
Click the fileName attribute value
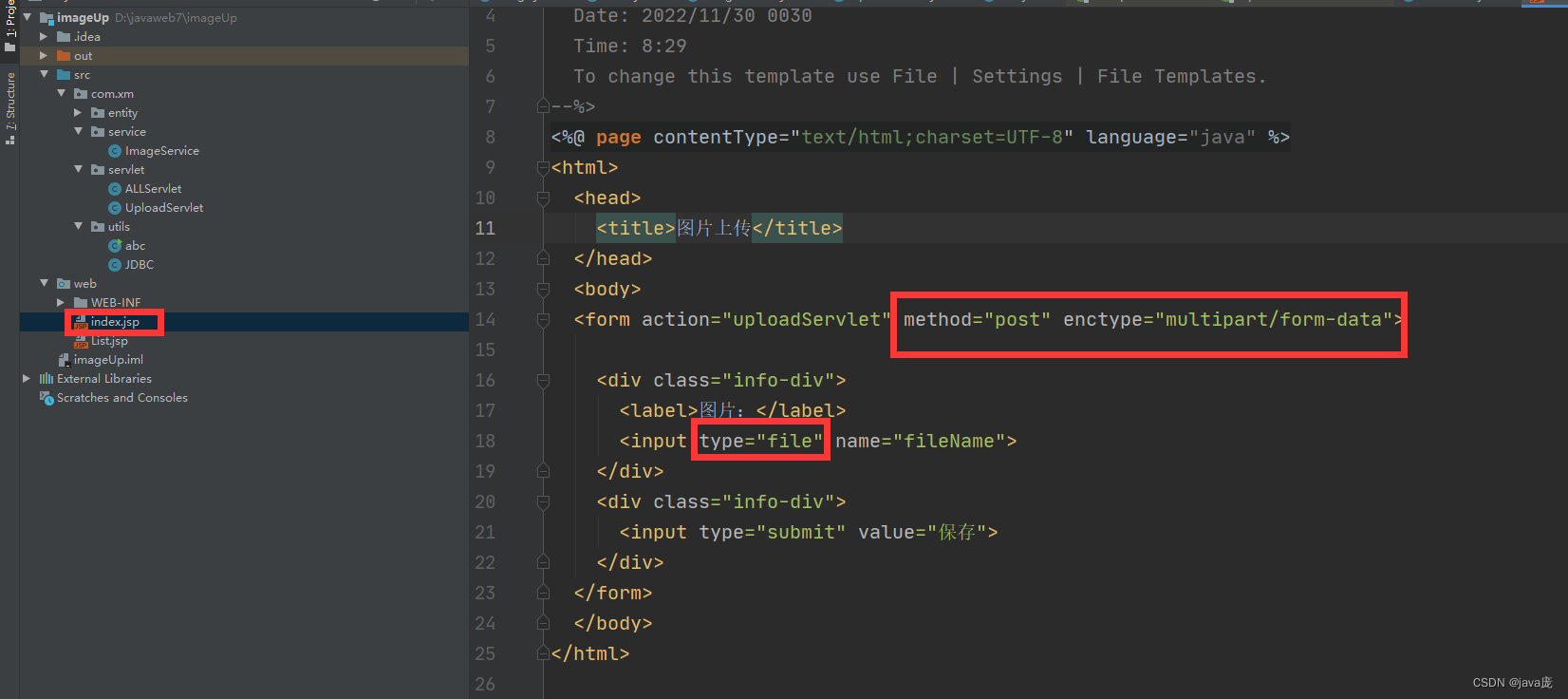point(949,441)
